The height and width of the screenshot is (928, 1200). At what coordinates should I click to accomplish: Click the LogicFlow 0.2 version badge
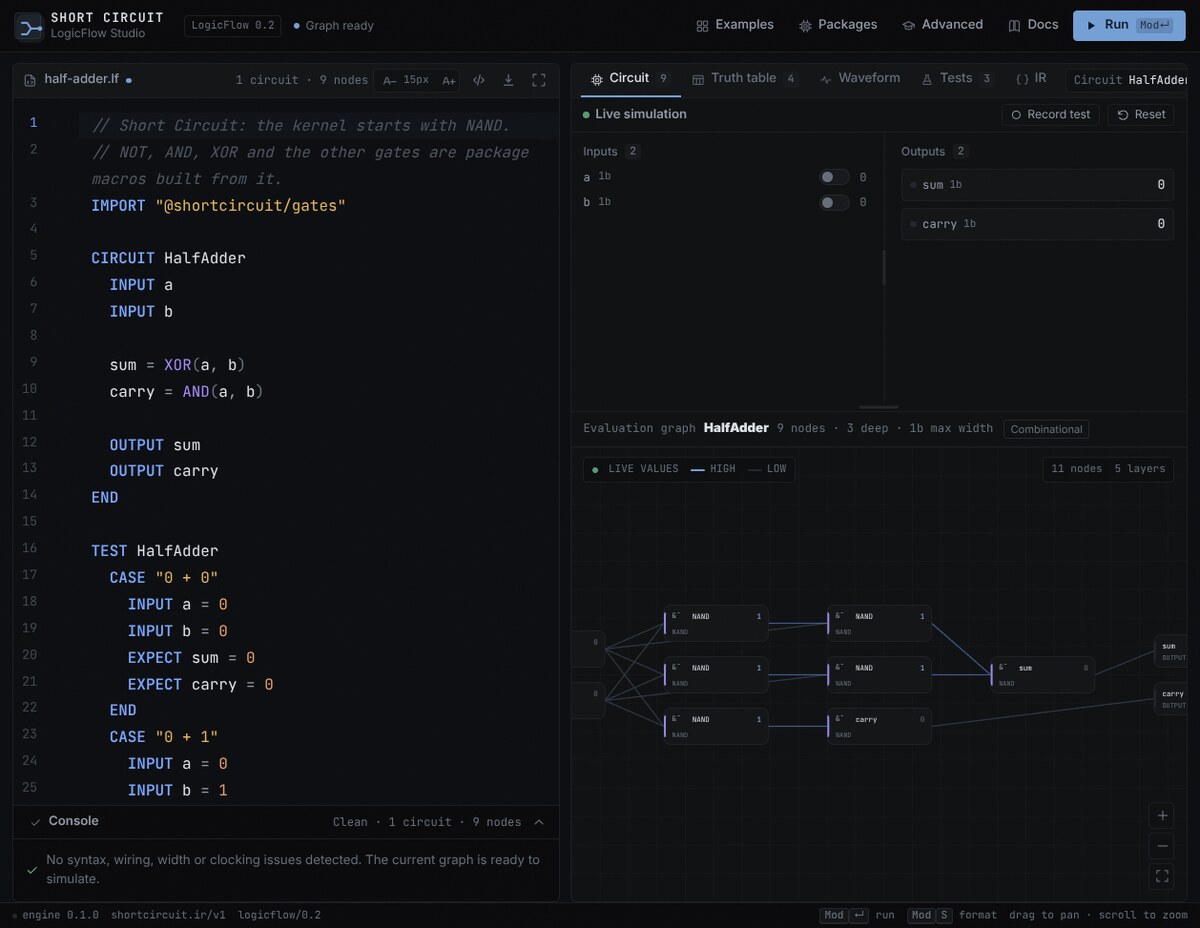[232, 26]
